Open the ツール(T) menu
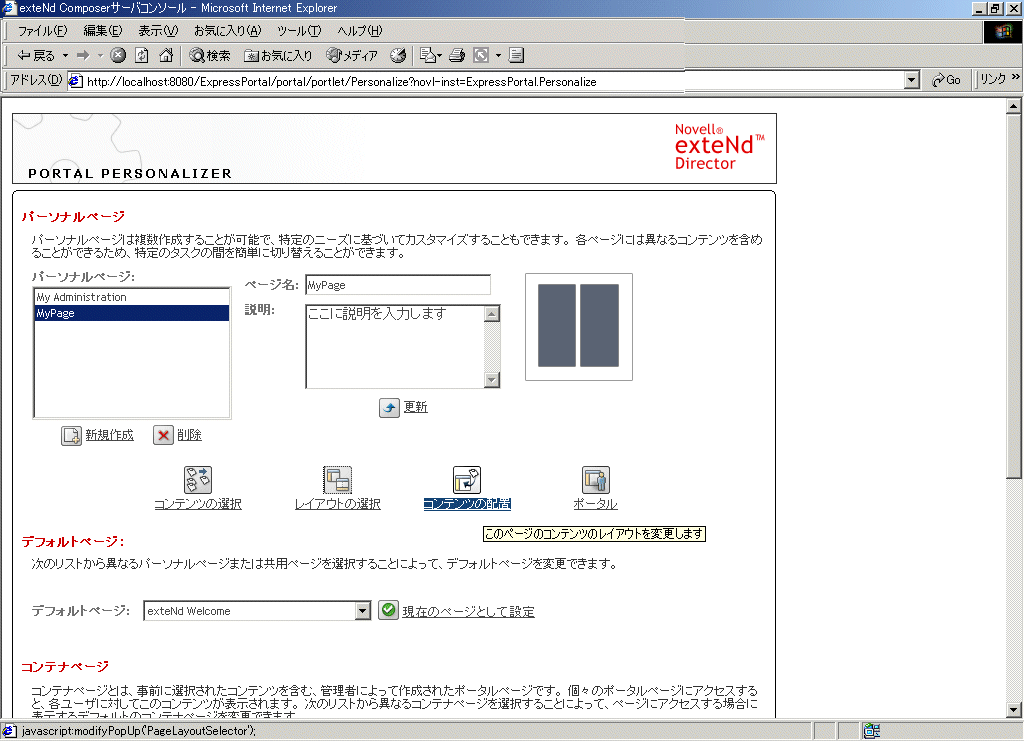Viewport: 1024px width, 741px height. tap(299, 31)
